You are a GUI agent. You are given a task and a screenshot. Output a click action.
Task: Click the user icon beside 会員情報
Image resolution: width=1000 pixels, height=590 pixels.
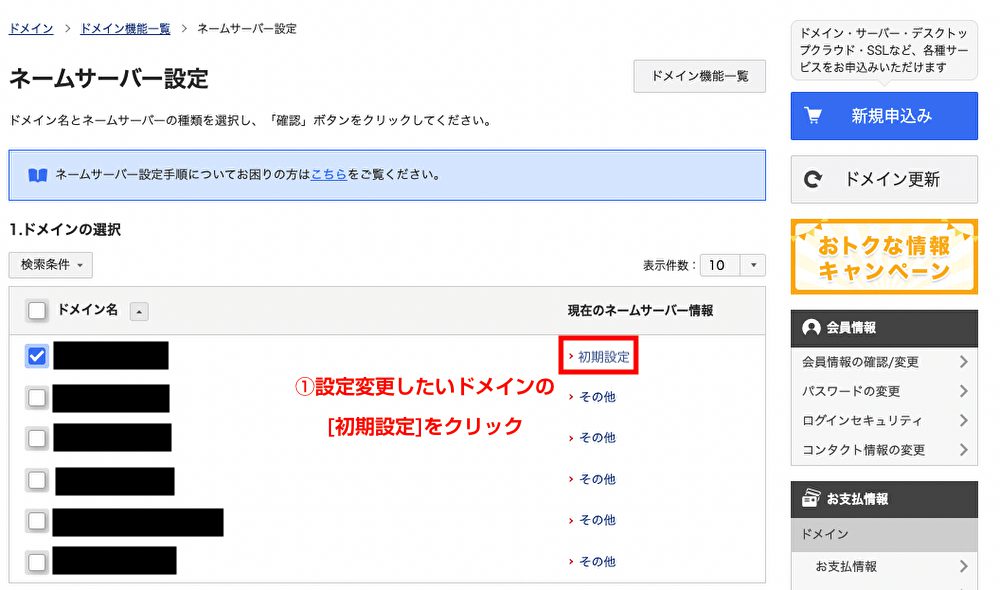811,328
